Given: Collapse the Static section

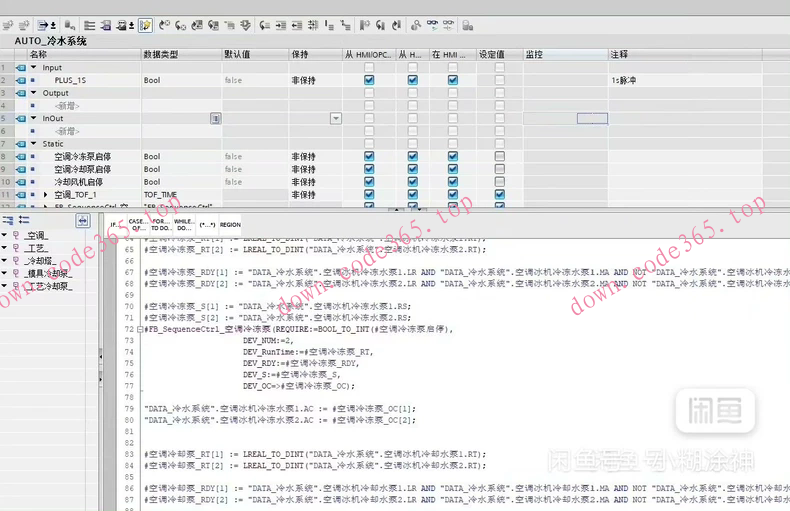Looking at the screenshot, I should tap(34, 144).
